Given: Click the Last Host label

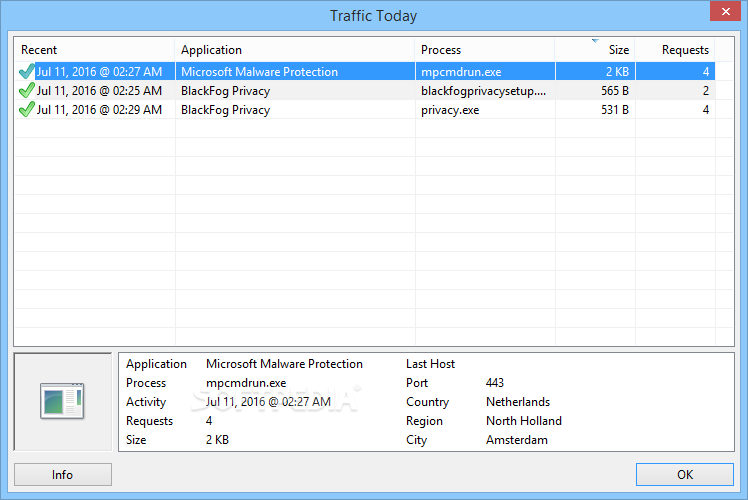Looking at the screenshot, I should pos(430,364).
